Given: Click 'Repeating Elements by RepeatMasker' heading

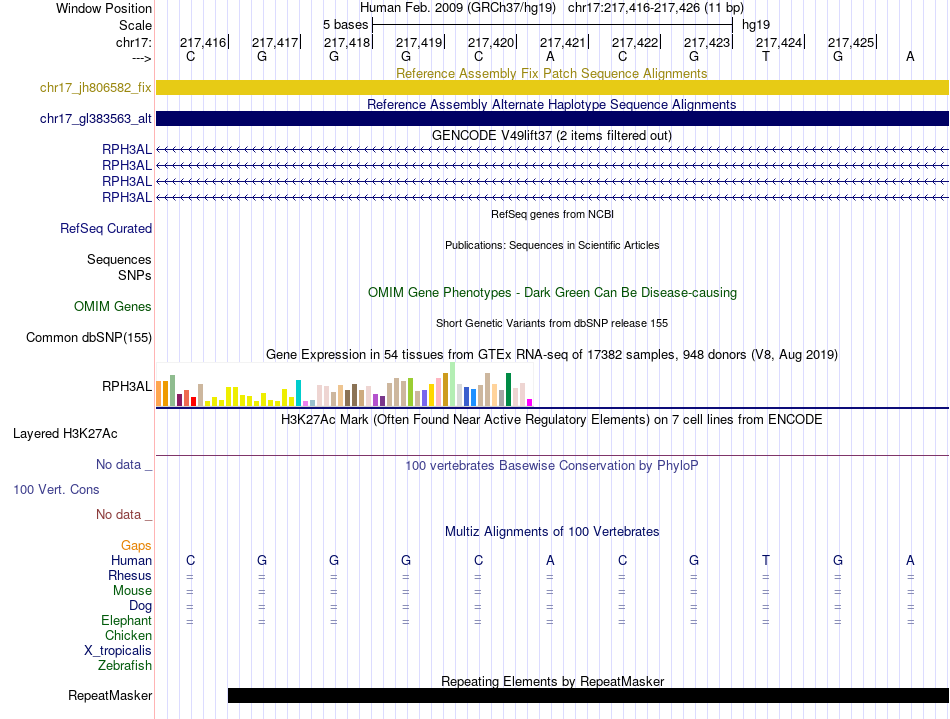Looking at the screenshot, I should point(553,681).
